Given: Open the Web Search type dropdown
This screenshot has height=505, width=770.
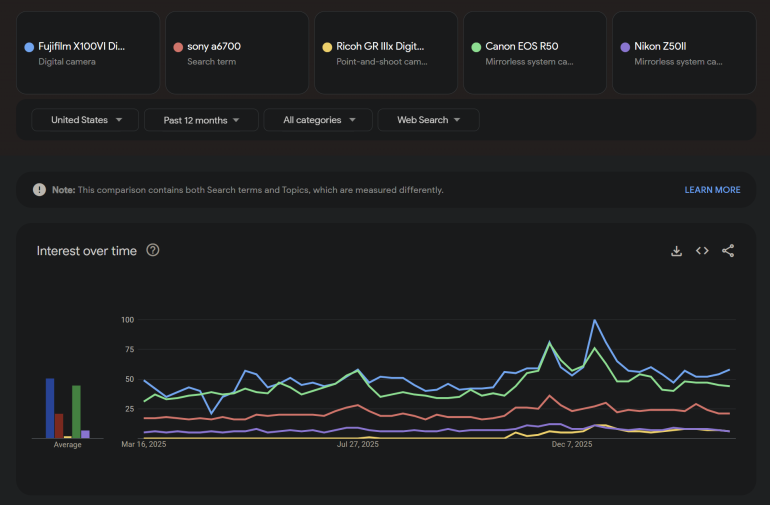Looking at the screenshot, I should [428, 120].
